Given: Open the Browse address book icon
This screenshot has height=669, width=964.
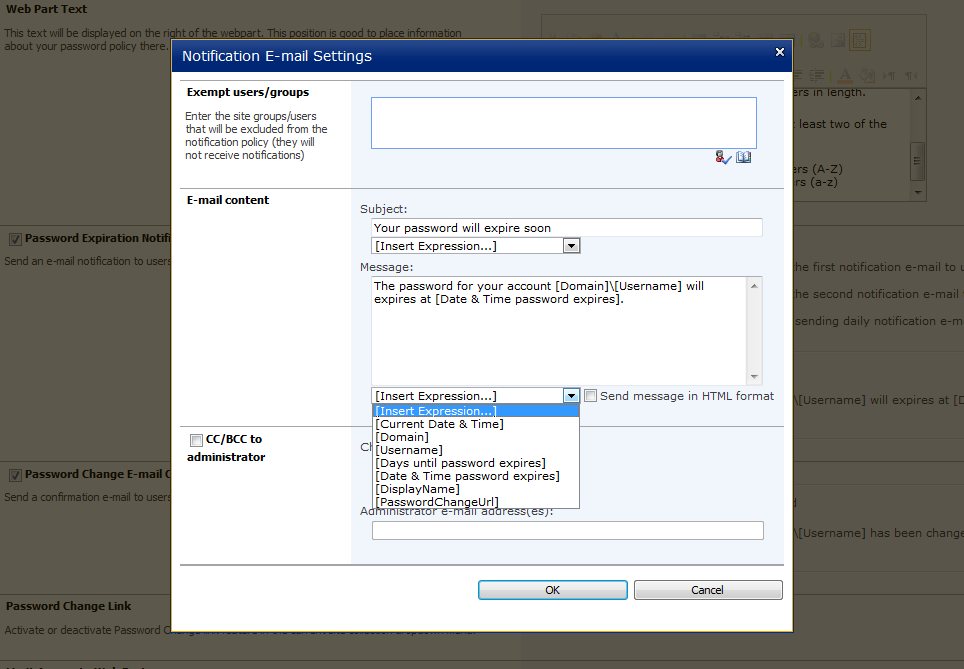Looking at the screenshot, I should pyautogui.click(x=743, y=158).
